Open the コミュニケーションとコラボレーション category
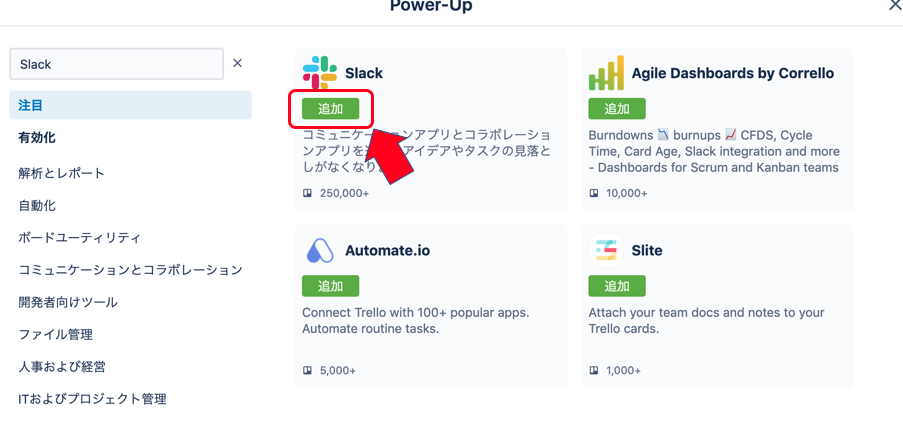 point(130,270)
